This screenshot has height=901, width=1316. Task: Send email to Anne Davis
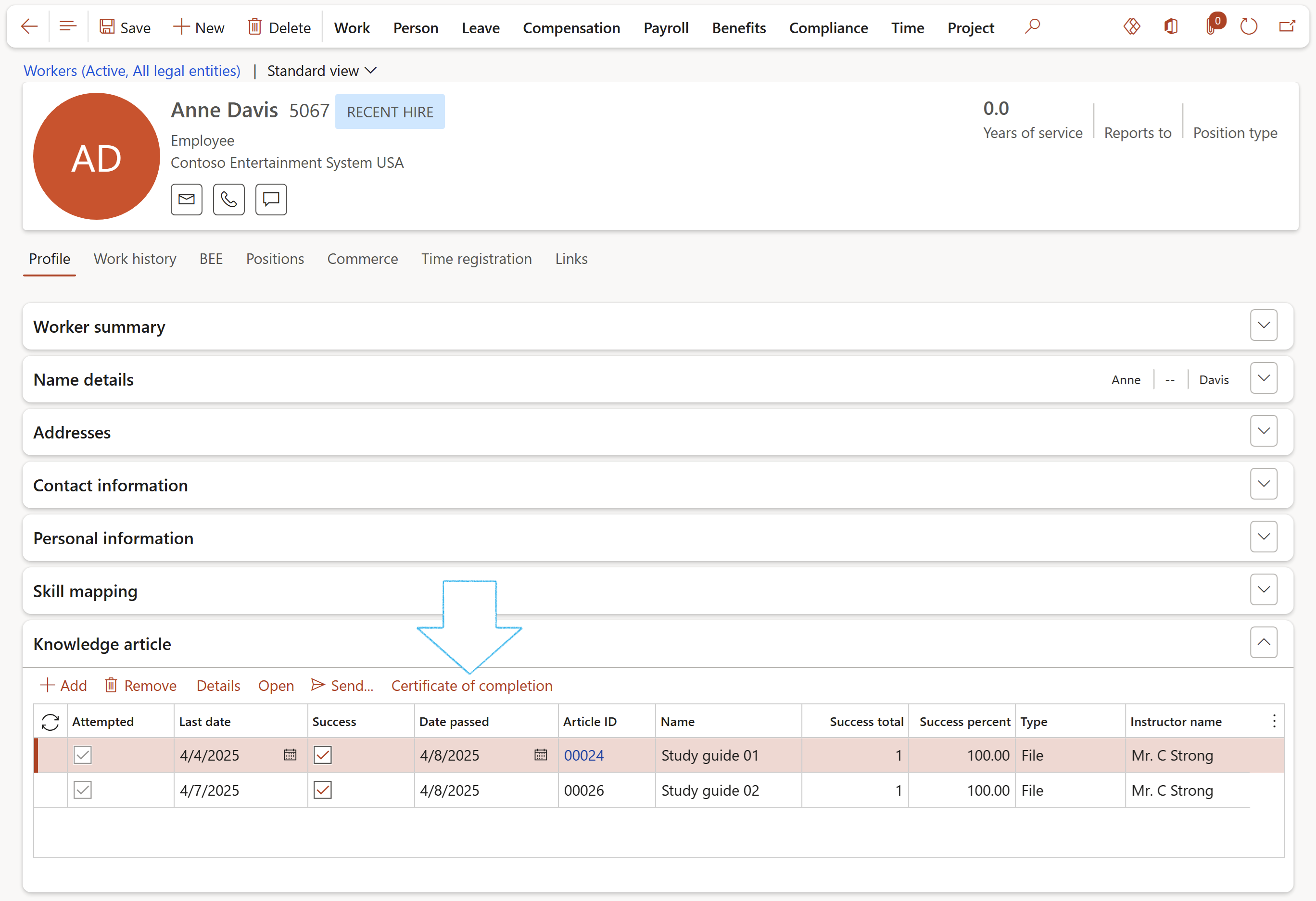(186, 199)
